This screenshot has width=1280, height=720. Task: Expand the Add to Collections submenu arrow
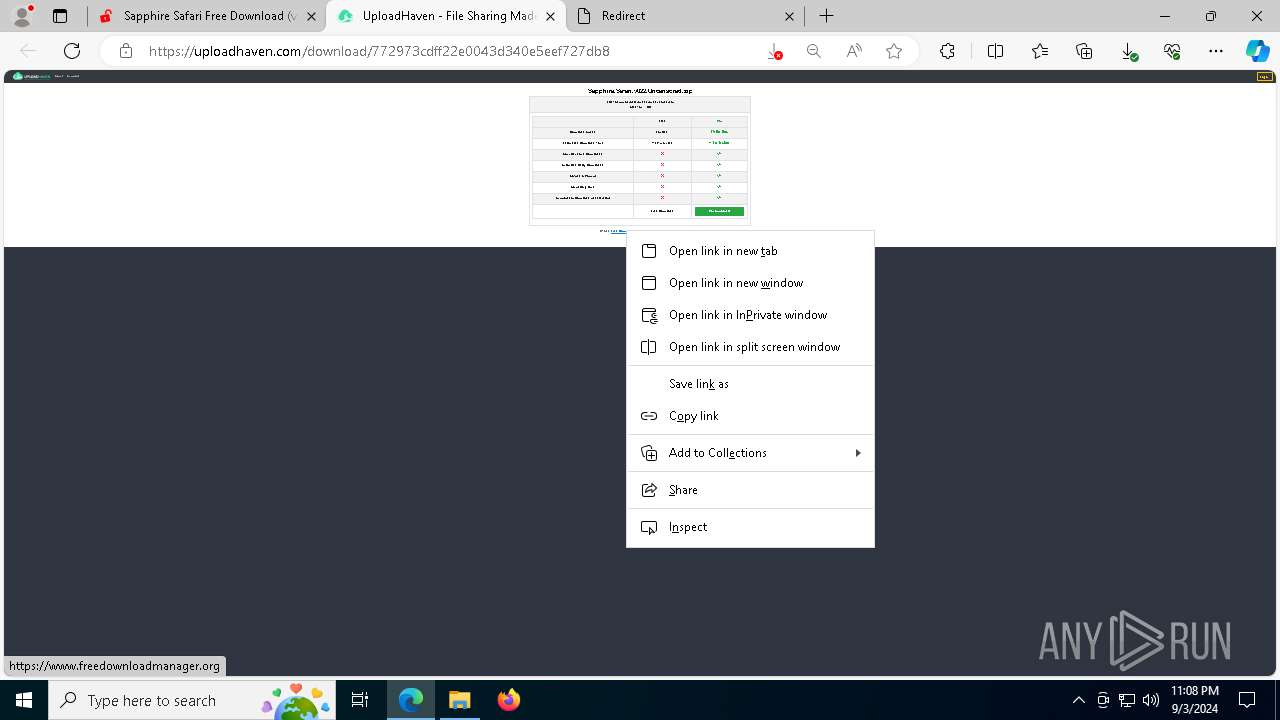pos(858,453)
